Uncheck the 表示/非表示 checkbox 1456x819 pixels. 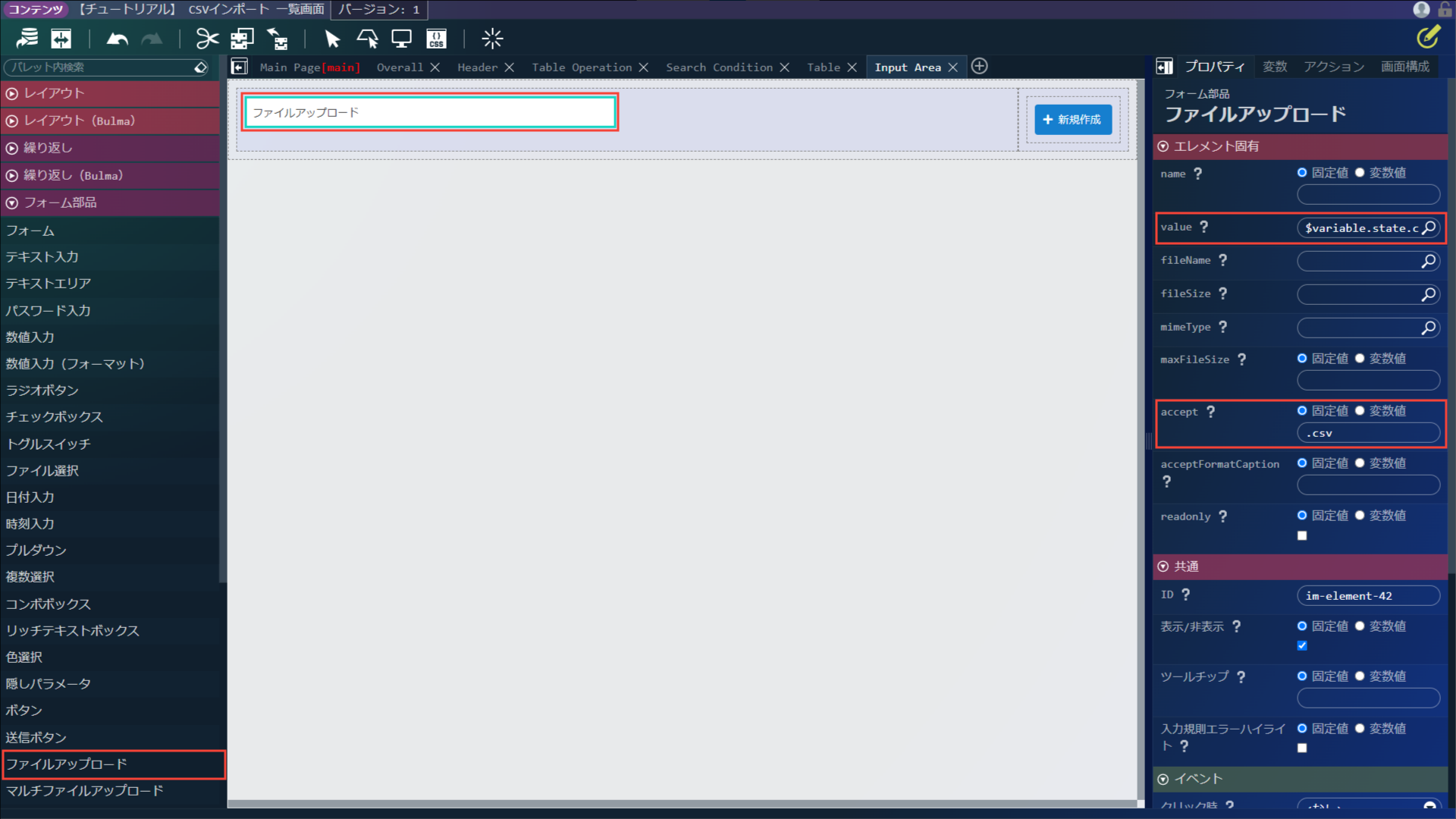point(1302,645)
